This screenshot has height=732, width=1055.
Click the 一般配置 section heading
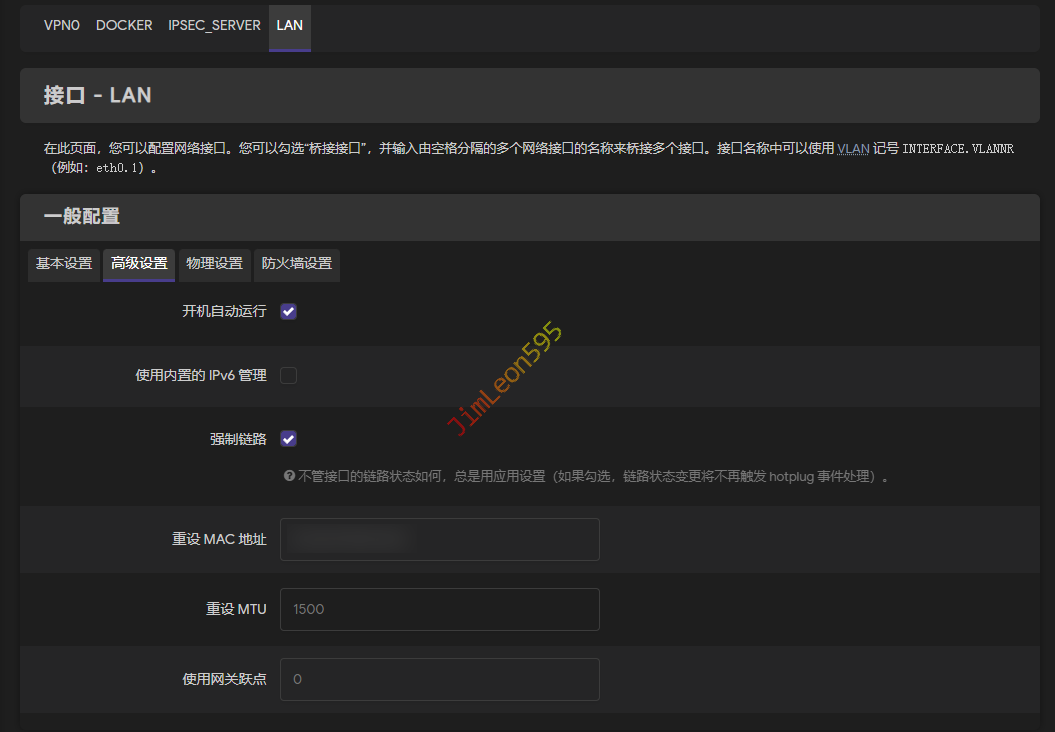(x=82, y=216)
